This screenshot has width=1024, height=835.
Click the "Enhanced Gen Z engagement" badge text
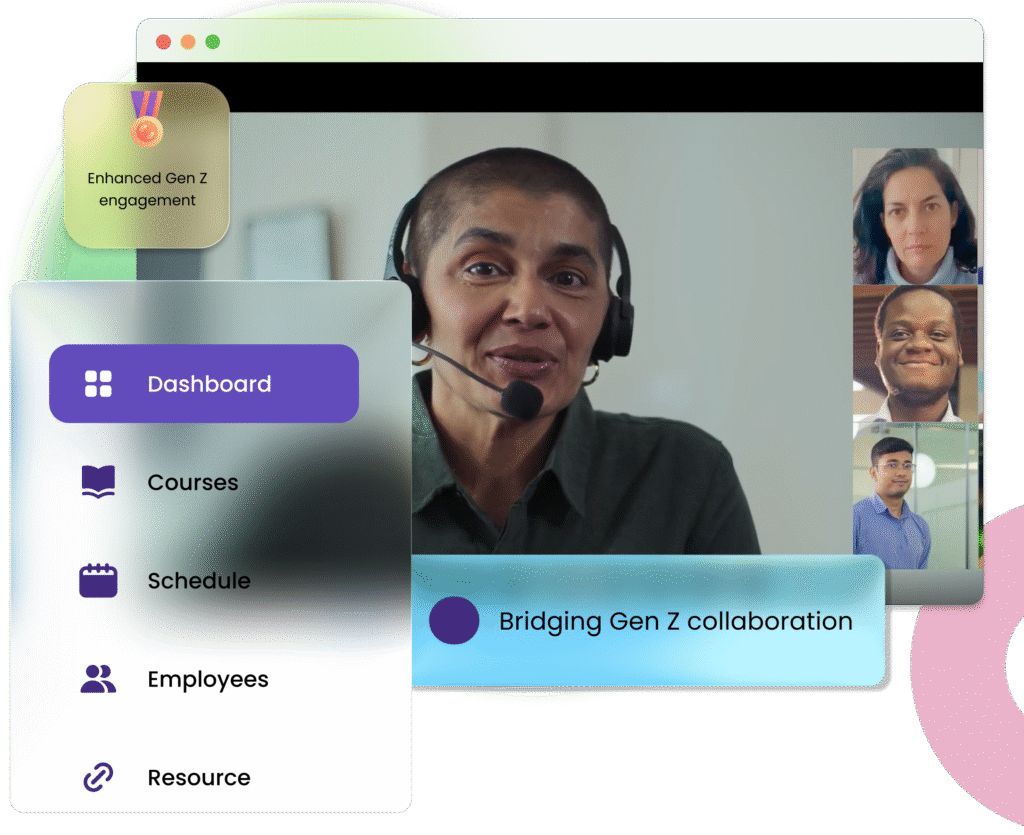coord(147,189)
